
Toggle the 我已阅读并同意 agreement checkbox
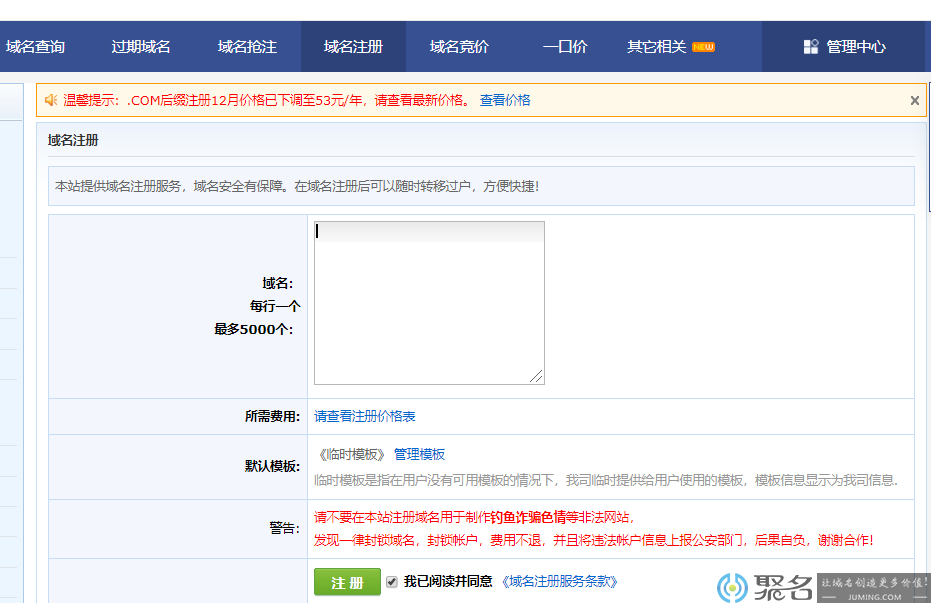point(391,582)
